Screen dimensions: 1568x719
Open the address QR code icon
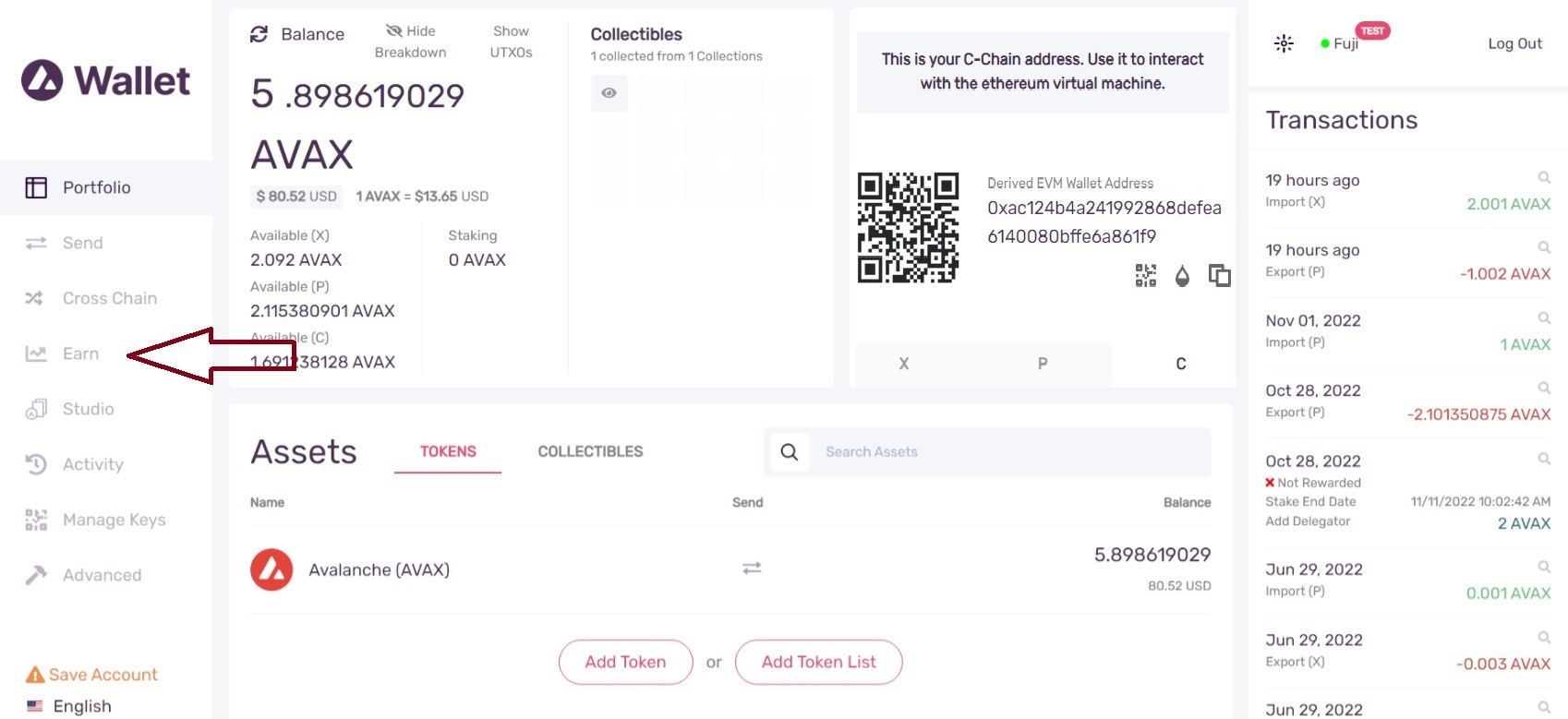pyautogui.click(x=1145, y=275)
